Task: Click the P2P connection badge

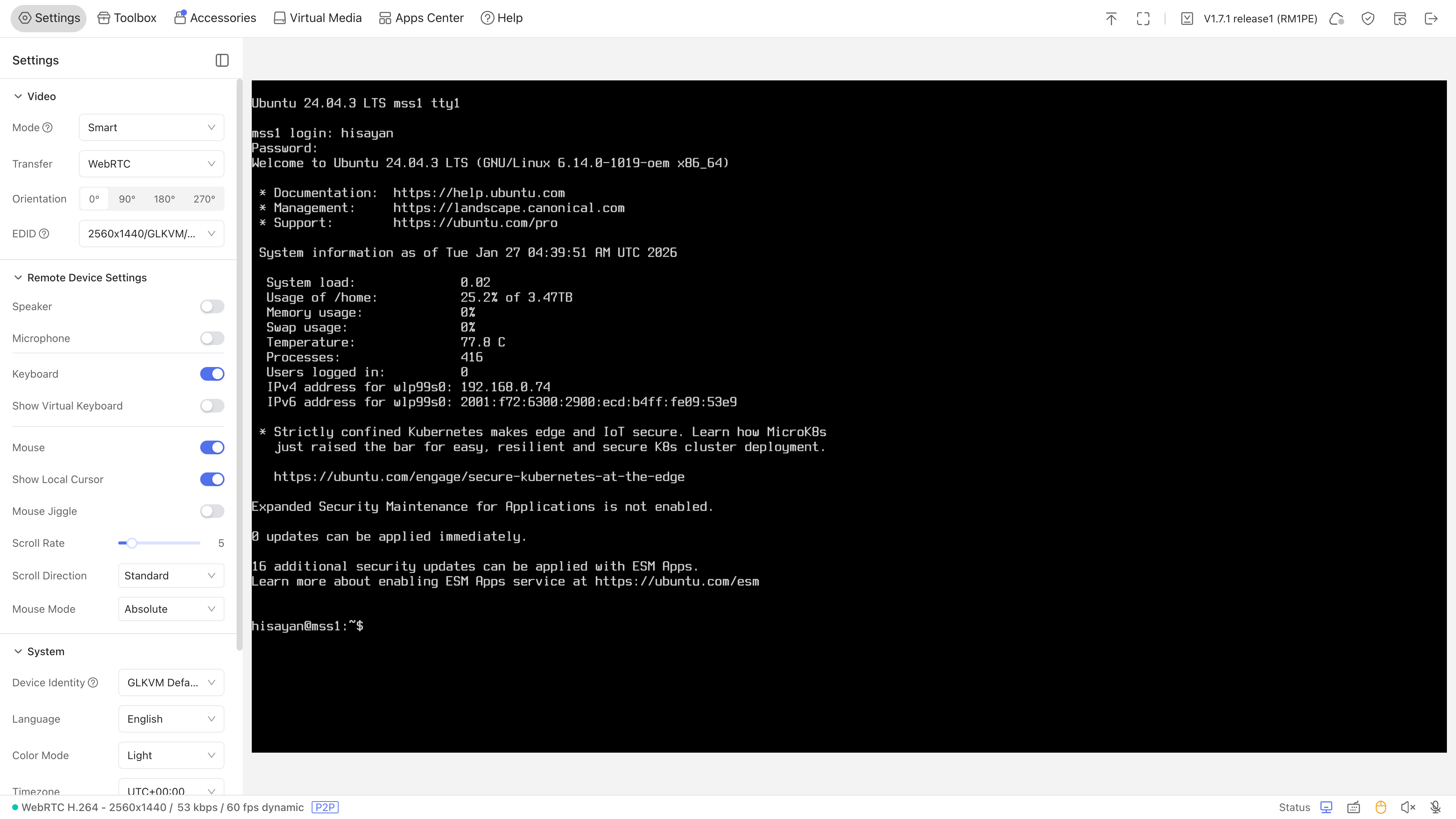Action: (325, 807)
